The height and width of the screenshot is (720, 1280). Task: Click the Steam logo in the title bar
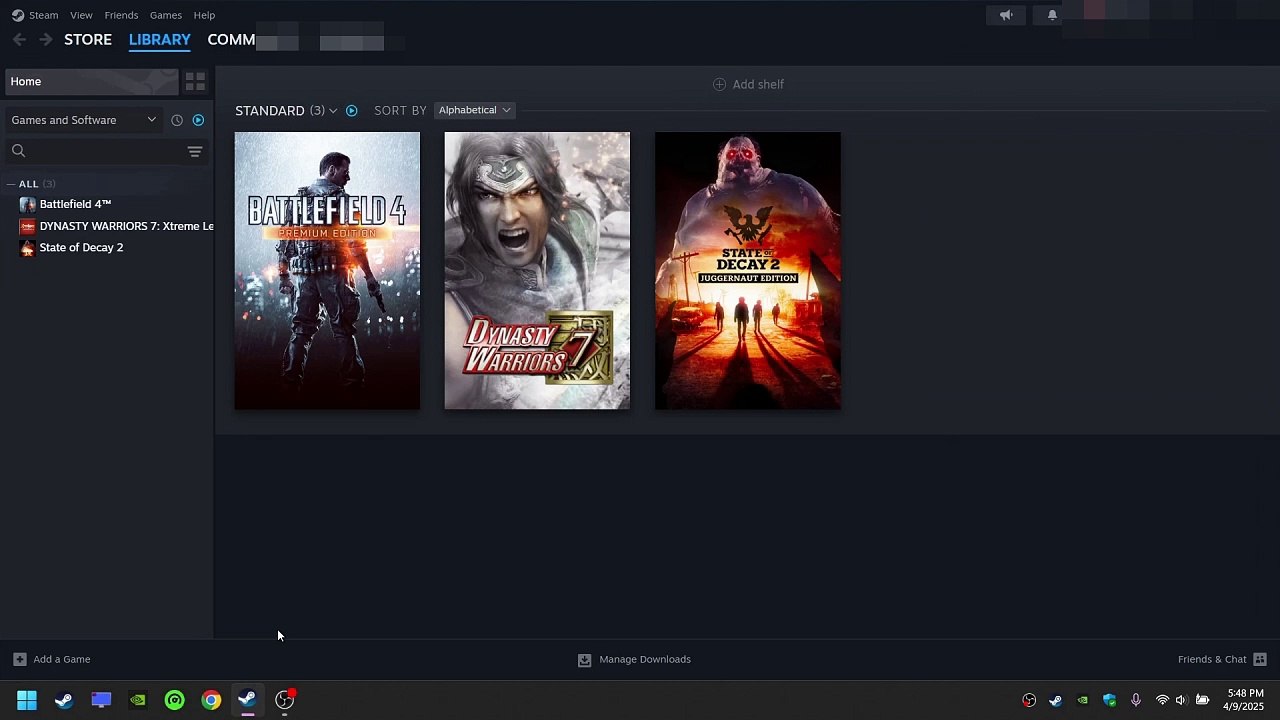18,15
